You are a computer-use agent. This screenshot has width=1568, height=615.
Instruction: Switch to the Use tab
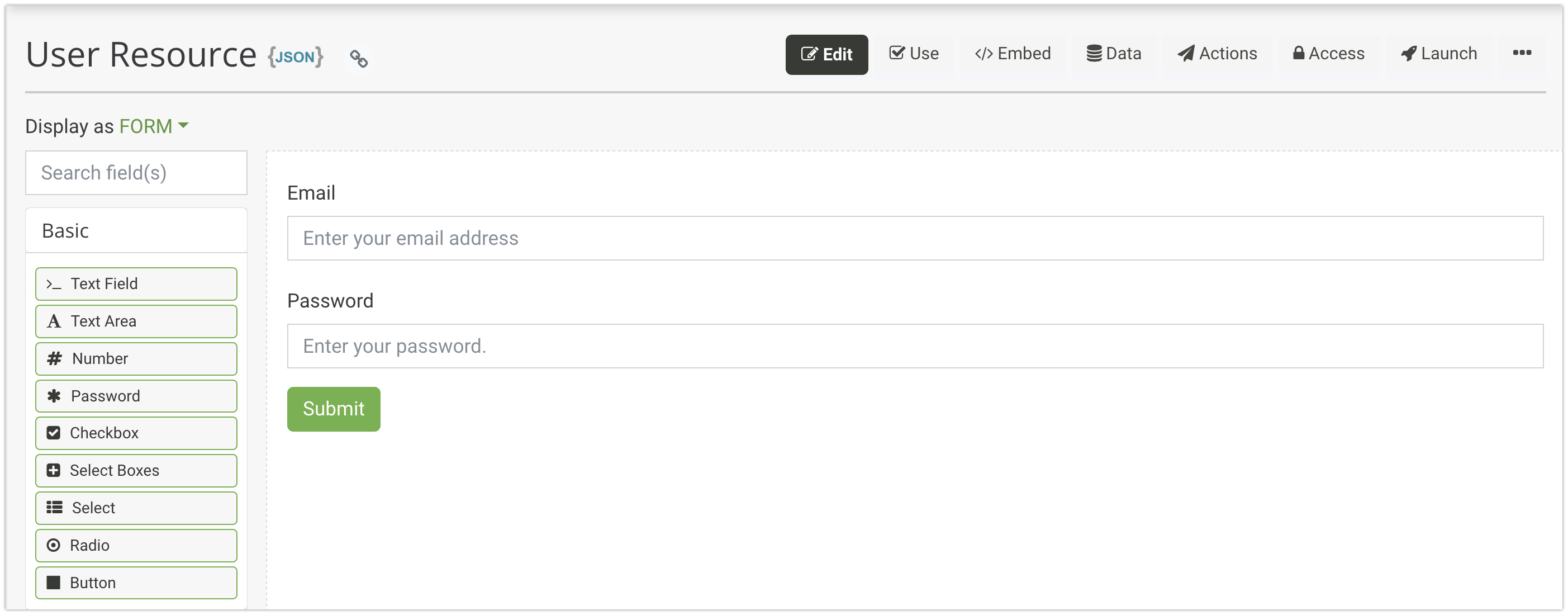914,54
